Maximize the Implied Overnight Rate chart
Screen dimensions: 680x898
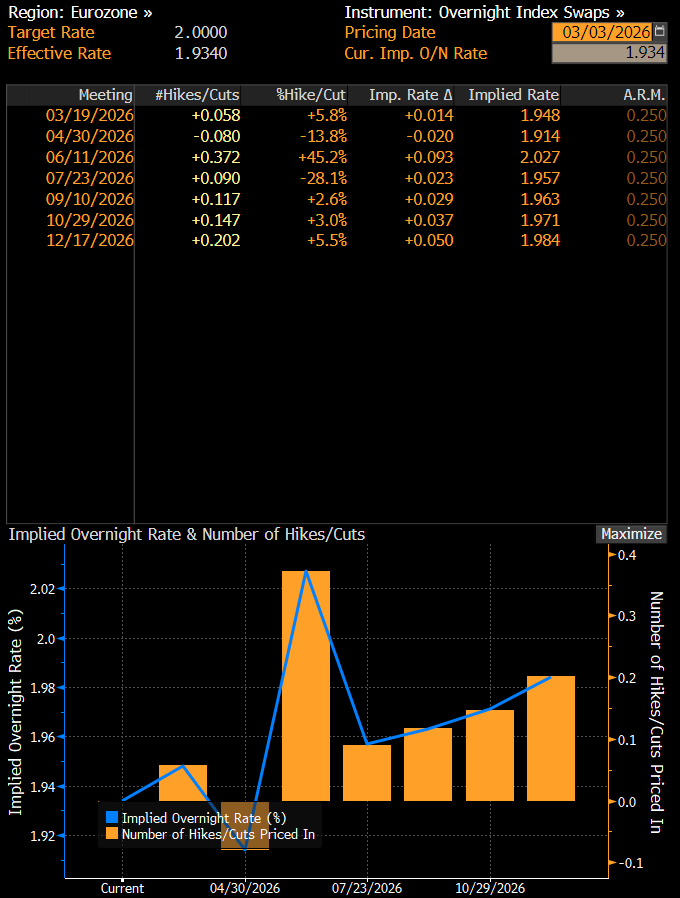[x=631, y=534]
